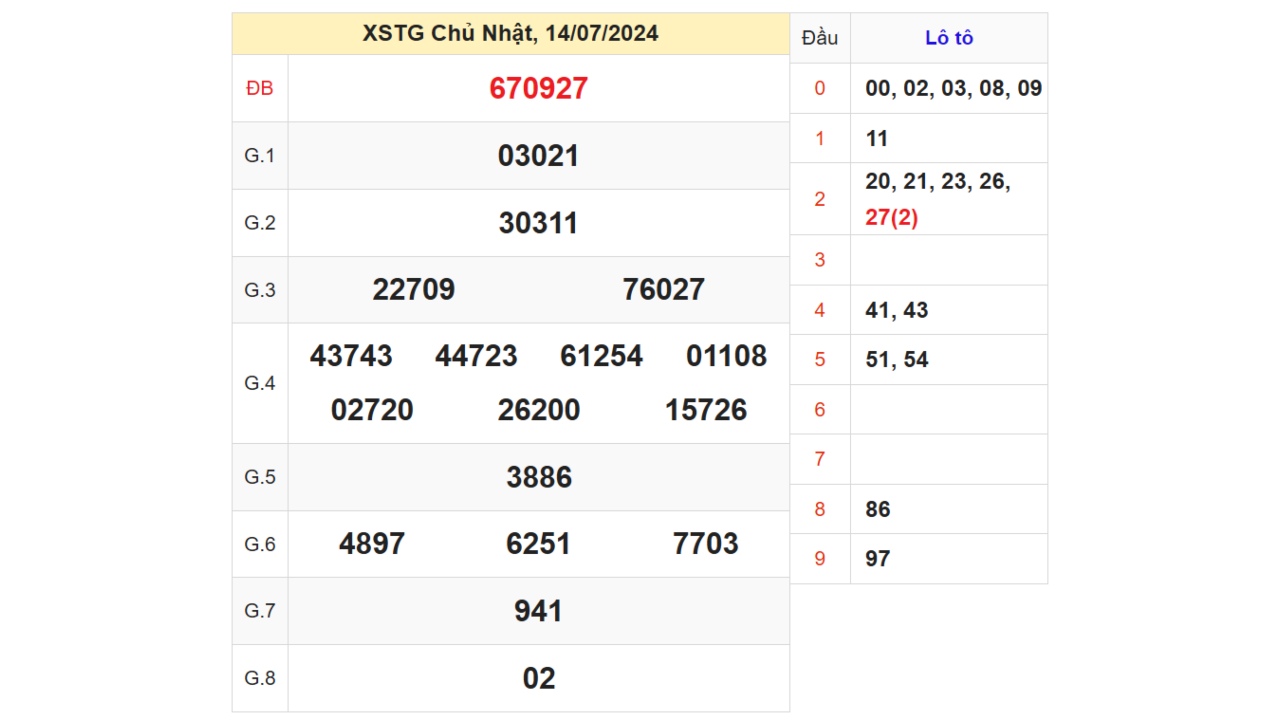Select G.2 result 30311
The image size is (1280, 720).
(x=538, y=223)
